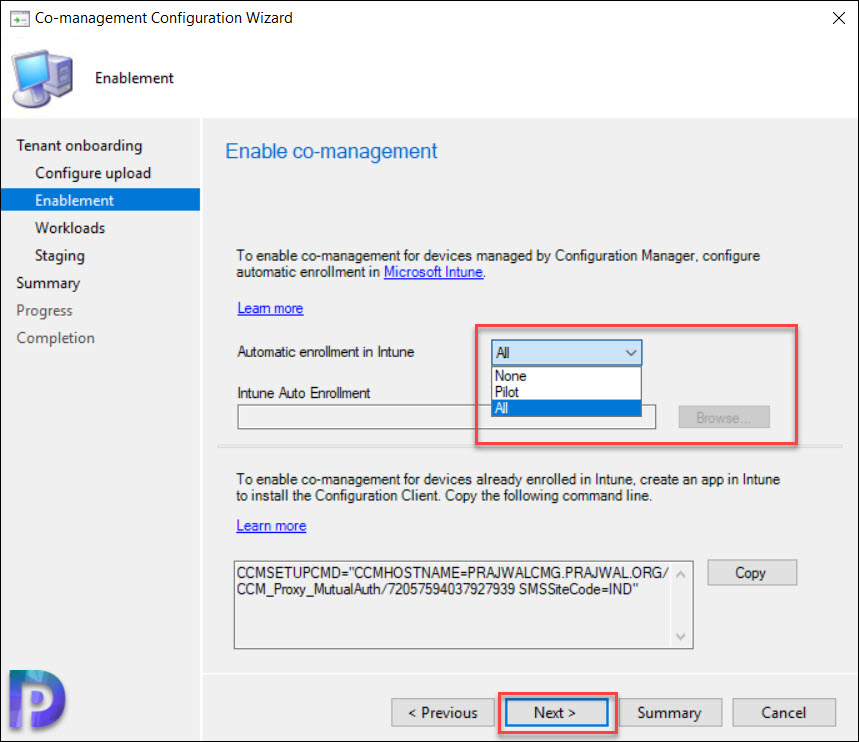The image size is (859, 742).
Task: Select Progress step in sidebar
Action: tap(44, 311)
